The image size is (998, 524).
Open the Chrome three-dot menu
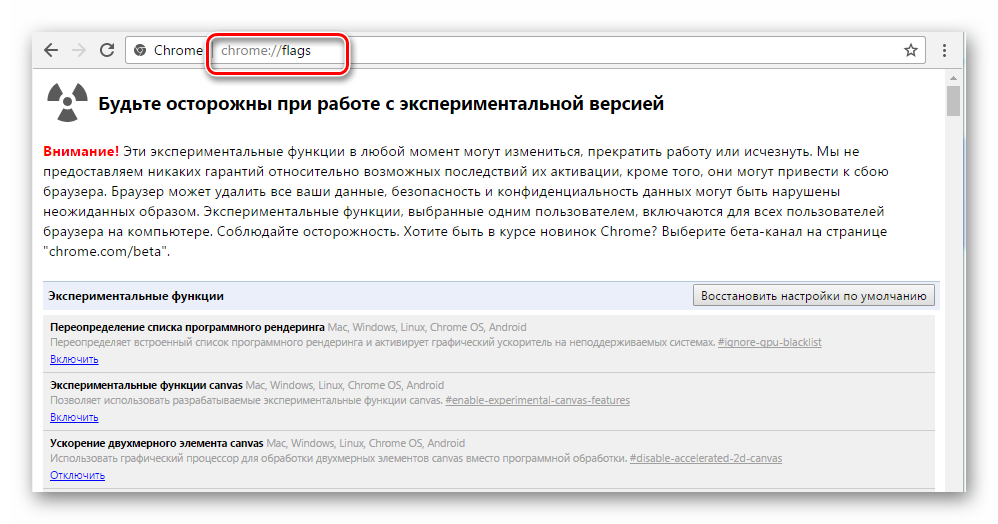coord(945,50)
